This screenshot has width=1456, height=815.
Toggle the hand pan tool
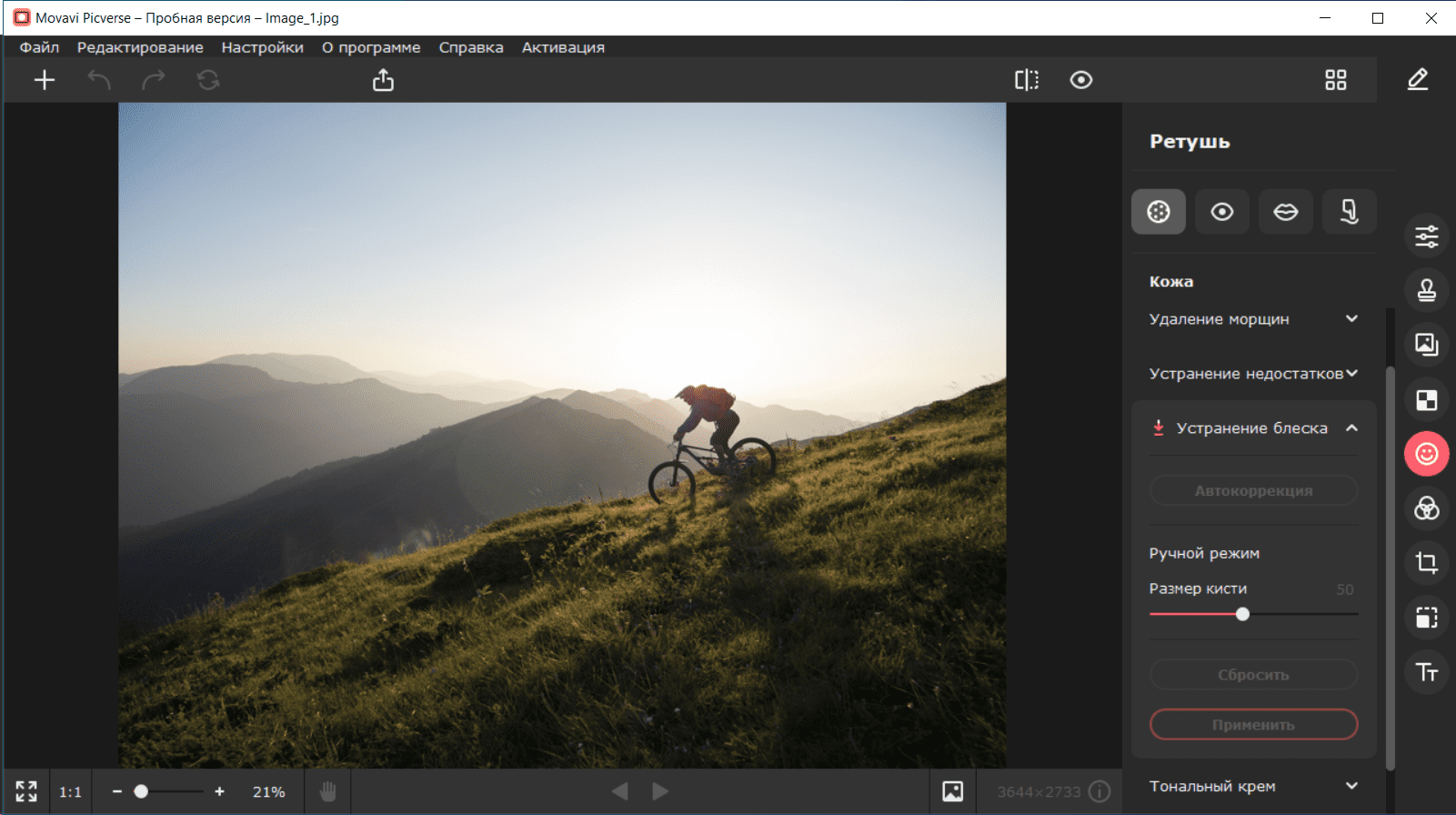point(328,791)
